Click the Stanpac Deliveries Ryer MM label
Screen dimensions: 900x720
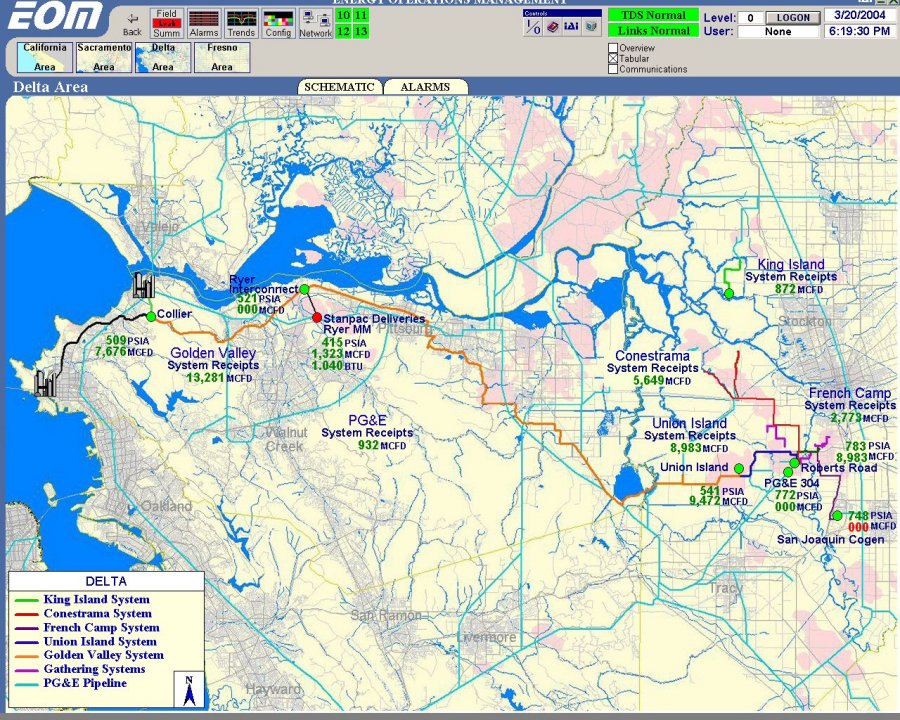point(374,324)
